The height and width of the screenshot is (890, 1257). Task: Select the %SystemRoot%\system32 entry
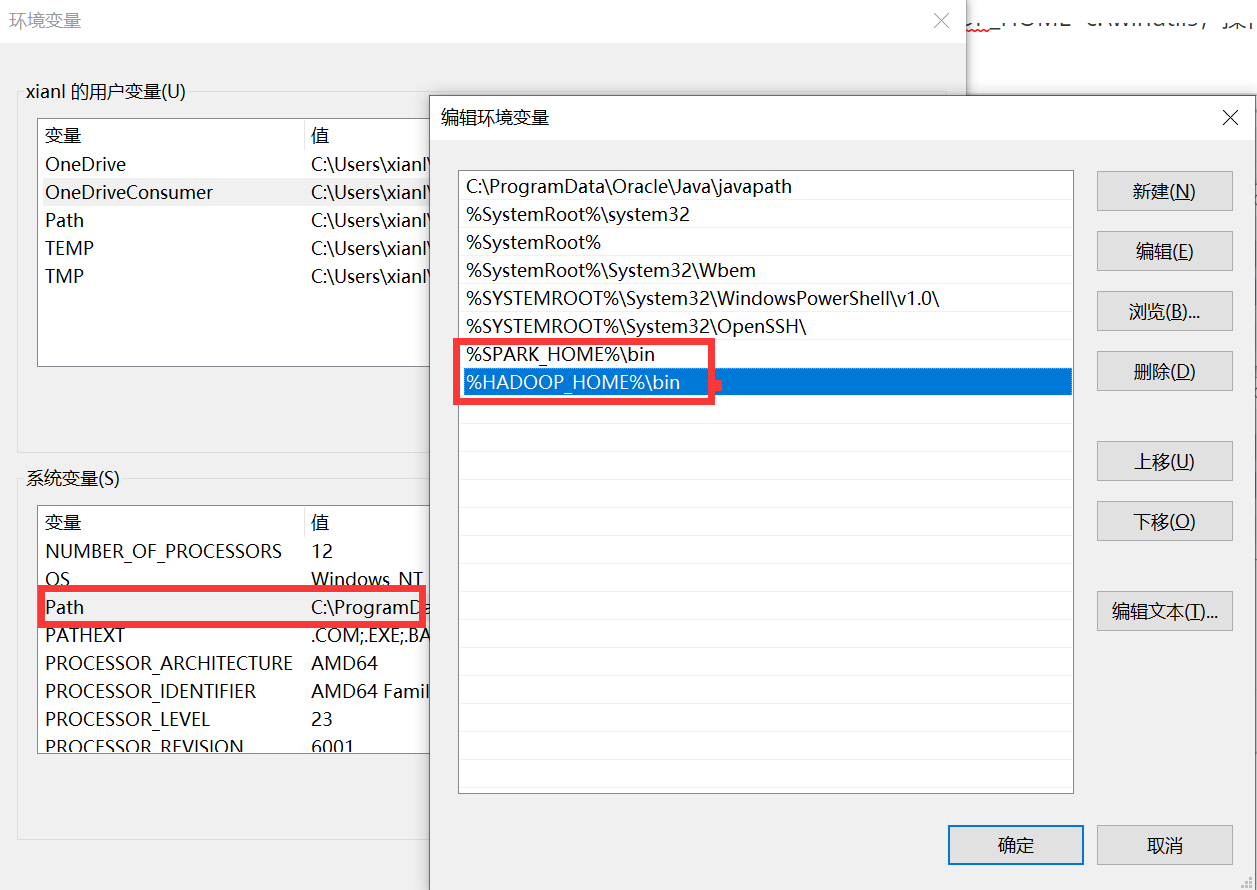766,214
